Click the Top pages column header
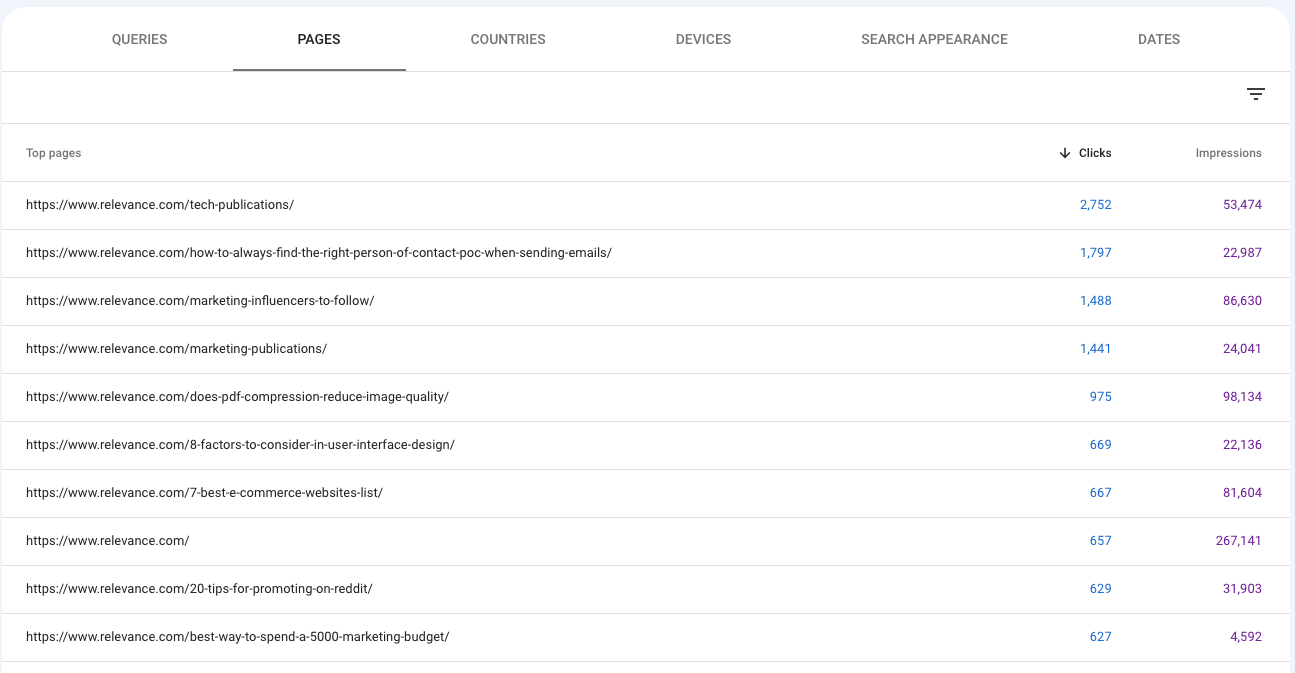Viewport: 1295px width, 673px height. point(53,153)
